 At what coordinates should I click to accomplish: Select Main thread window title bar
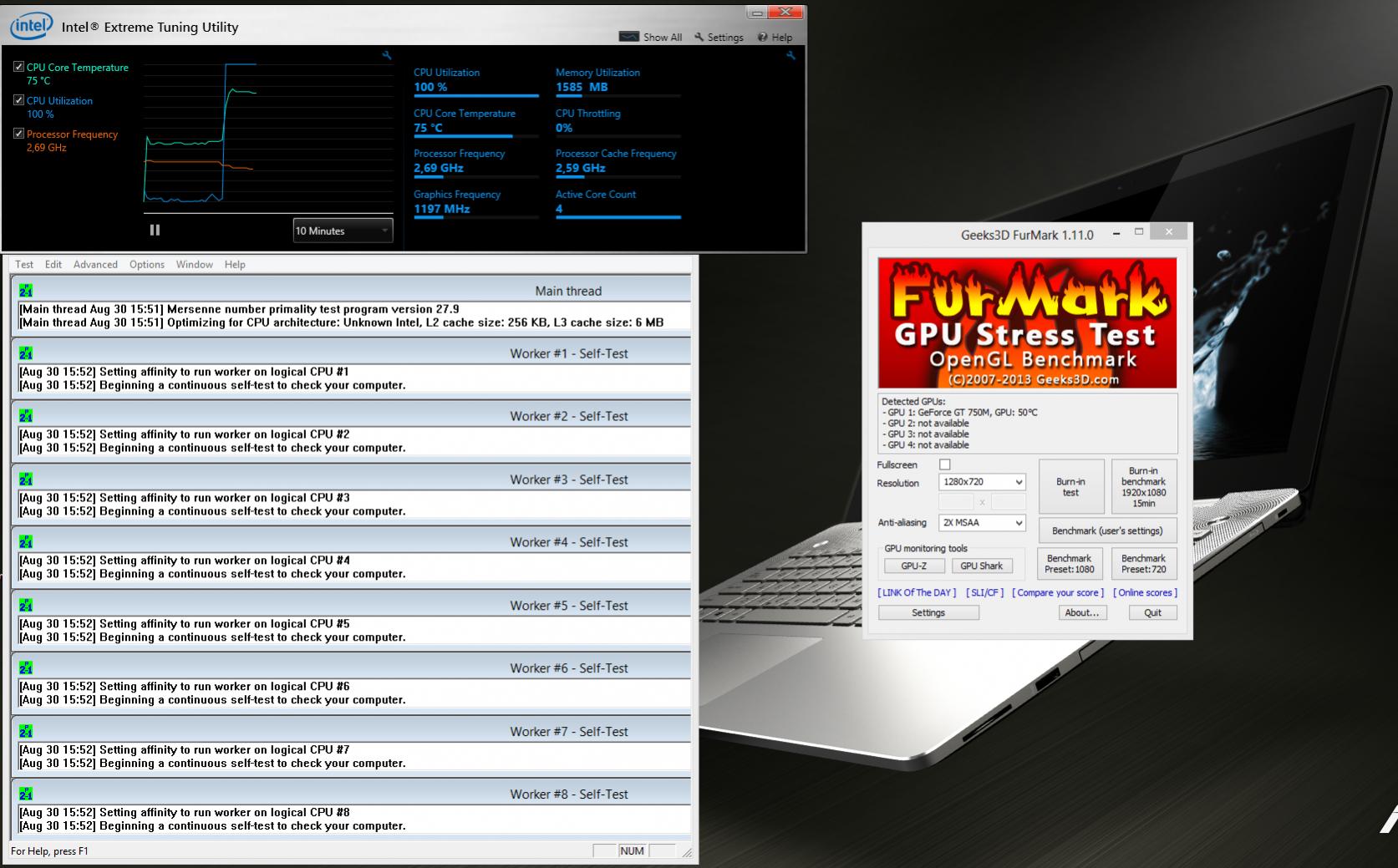coord(351,291)
